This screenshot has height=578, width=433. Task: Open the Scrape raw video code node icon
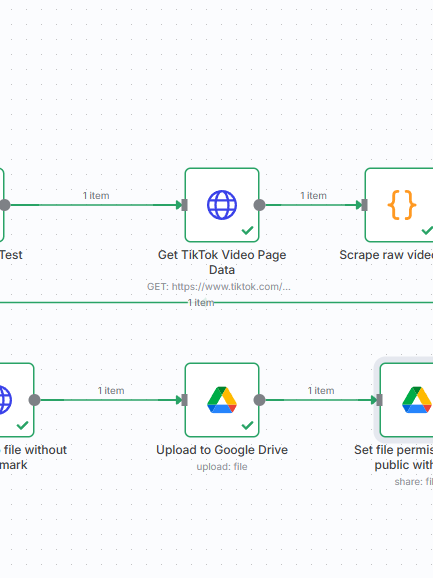coord(402,205)
